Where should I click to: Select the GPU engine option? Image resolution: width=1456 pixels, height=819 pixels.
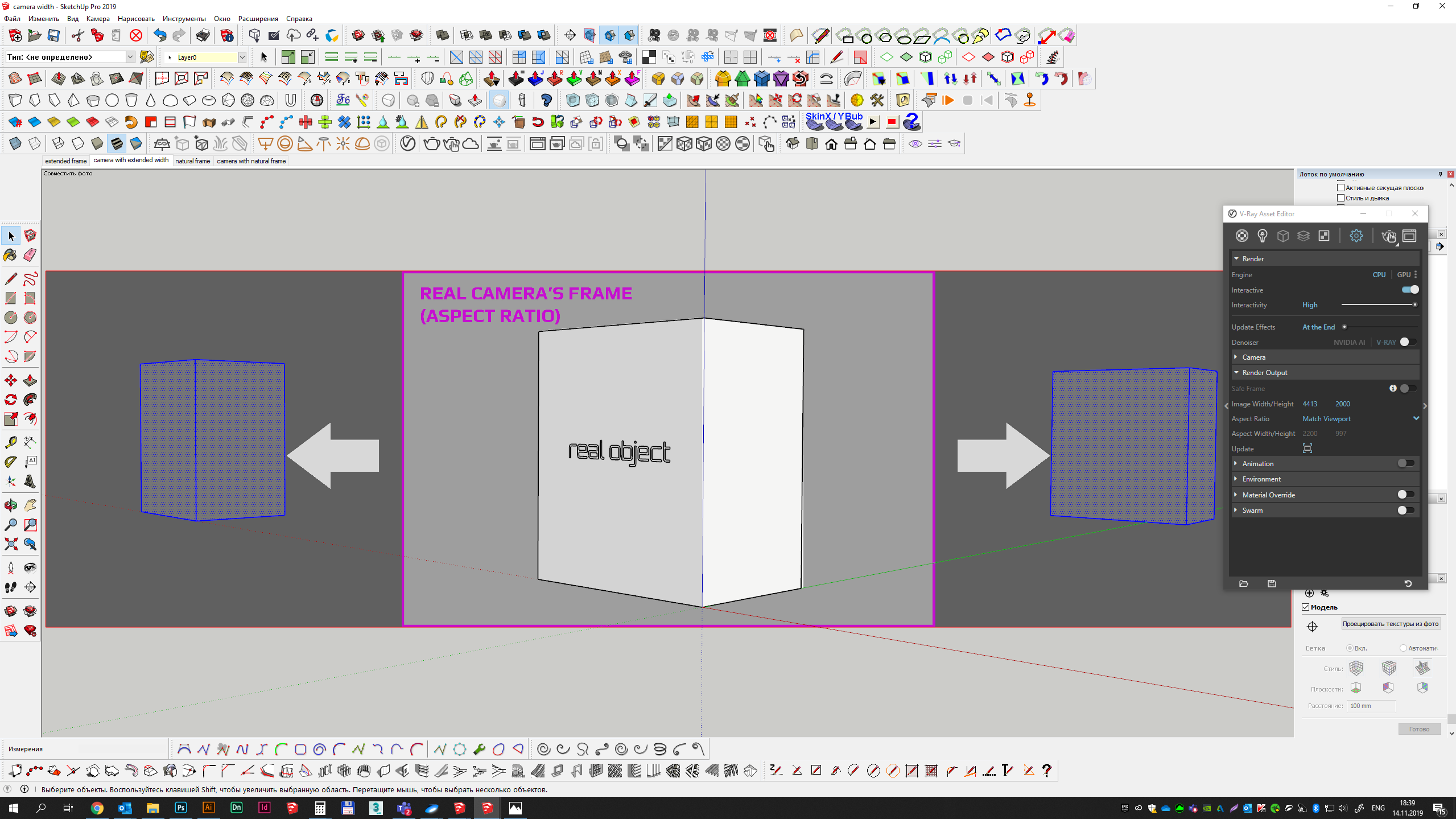pos(1403,274)
